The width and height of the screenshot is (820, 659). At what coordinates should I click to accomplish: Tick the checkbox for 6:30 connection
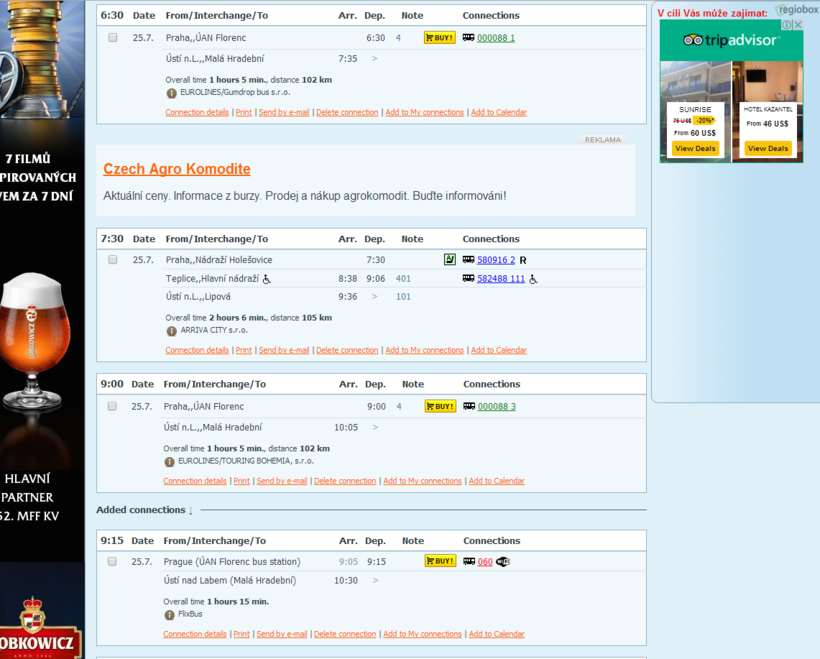coord(113,38)
